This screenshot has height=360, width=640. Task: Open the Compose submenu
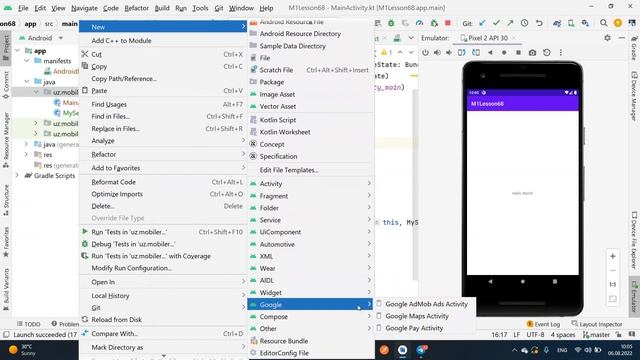310,317
